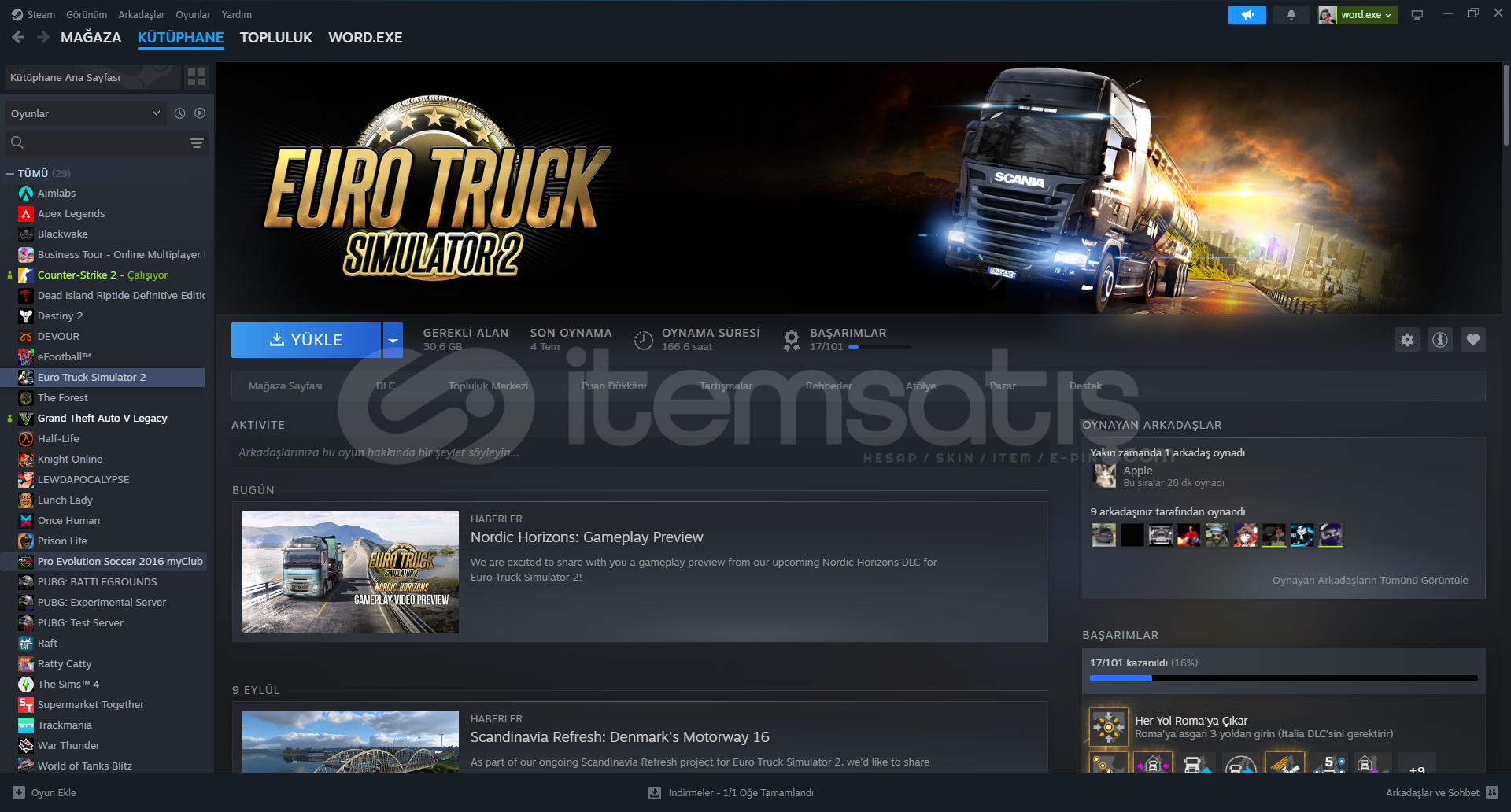The width and height of the screenshot is (1511, 812).
Task: Switch to the TOPLULUK tab
Action: point(276,38)
